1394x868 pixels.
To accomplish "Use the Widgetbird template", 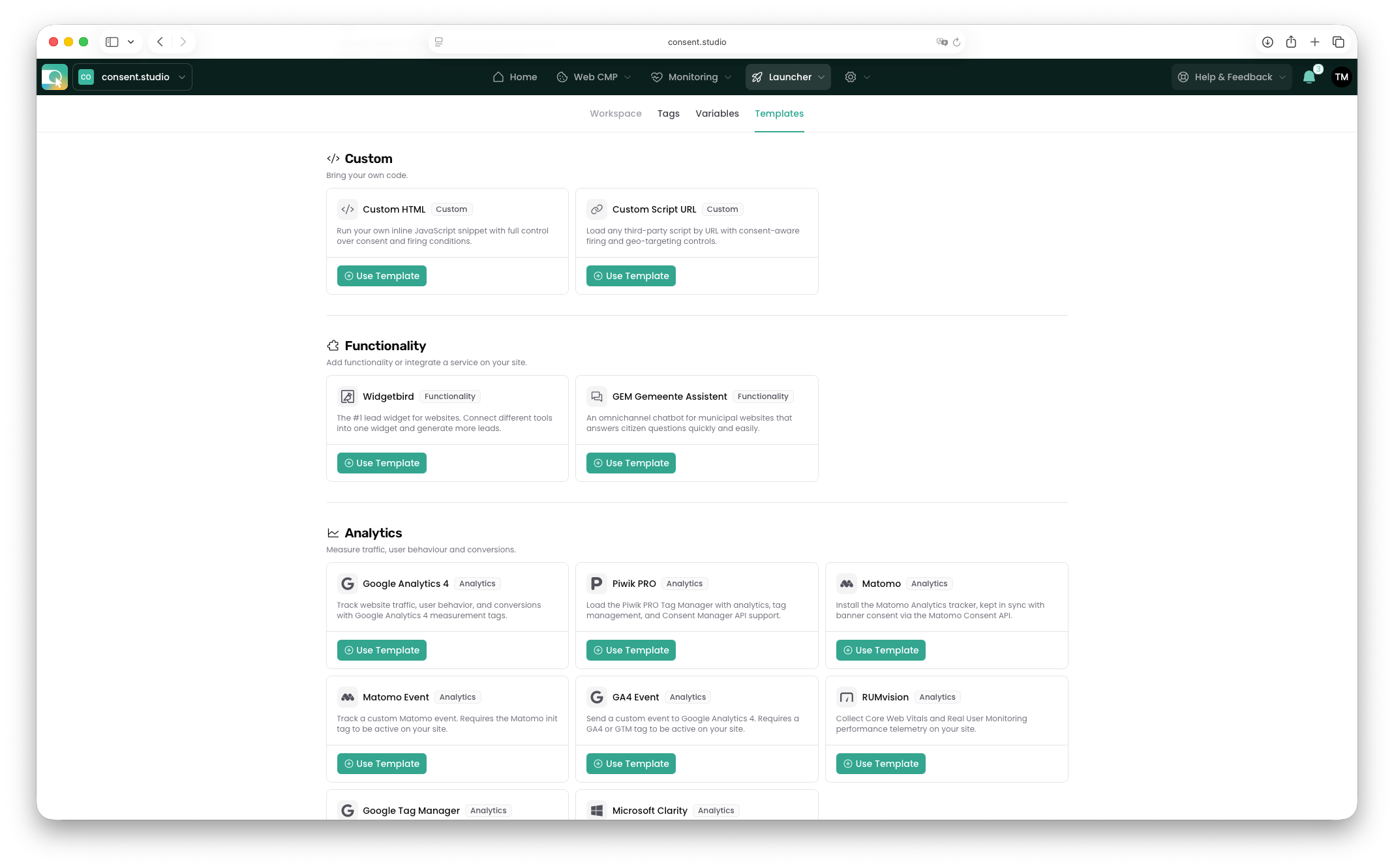I will coord(382,463).
